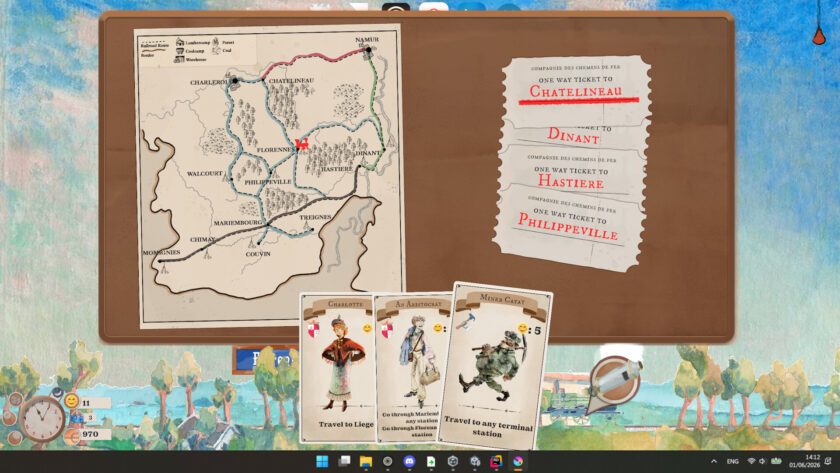Click the Chimay label on the map

point(202,239)
